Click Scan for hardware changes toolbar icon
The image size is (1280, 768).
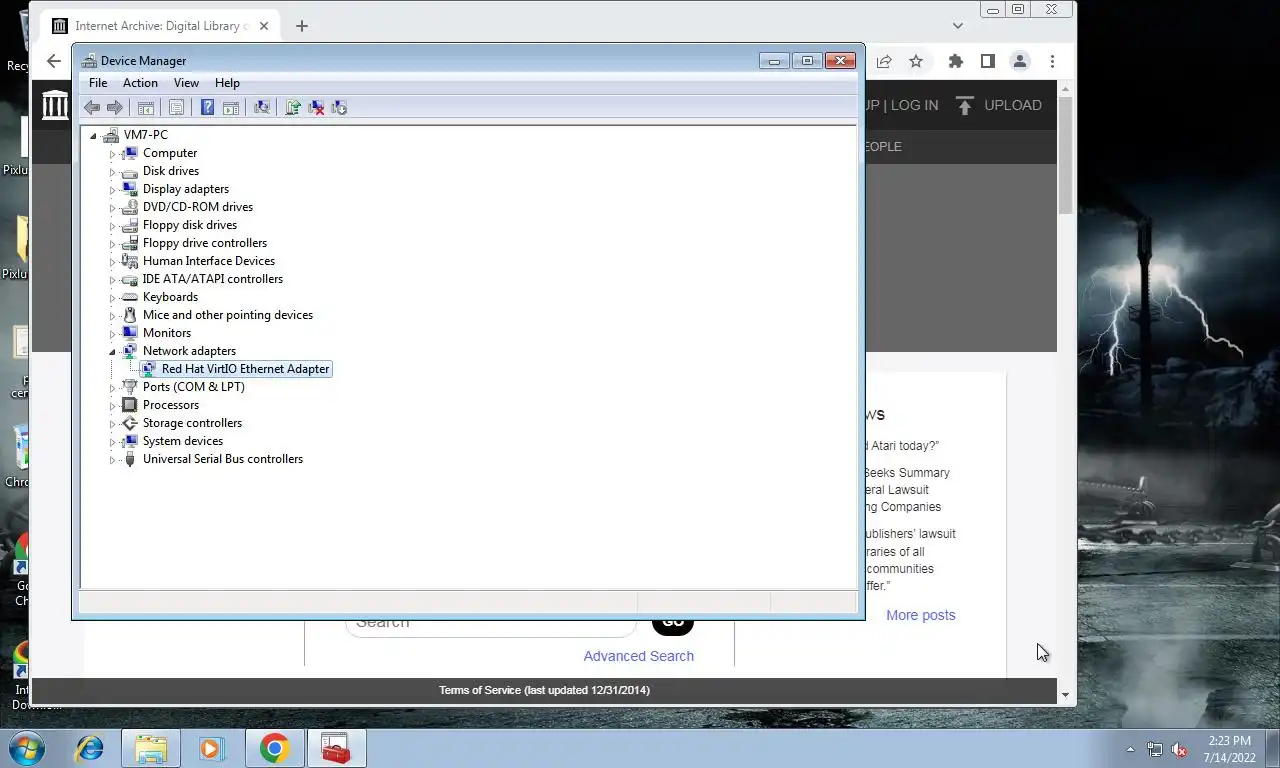(262, 107)
